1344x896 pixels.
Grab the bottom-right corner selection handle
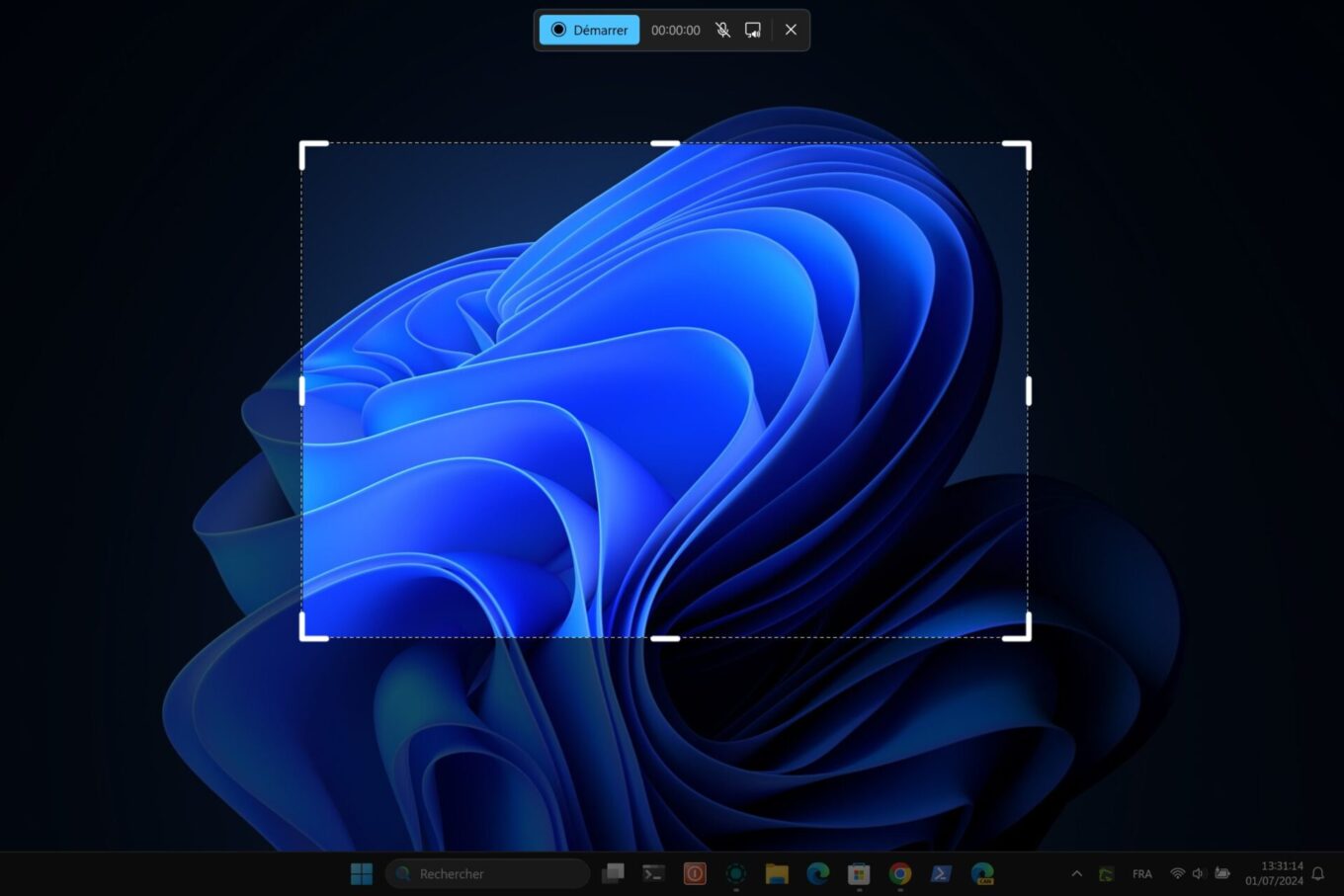tap(1018, 627)
